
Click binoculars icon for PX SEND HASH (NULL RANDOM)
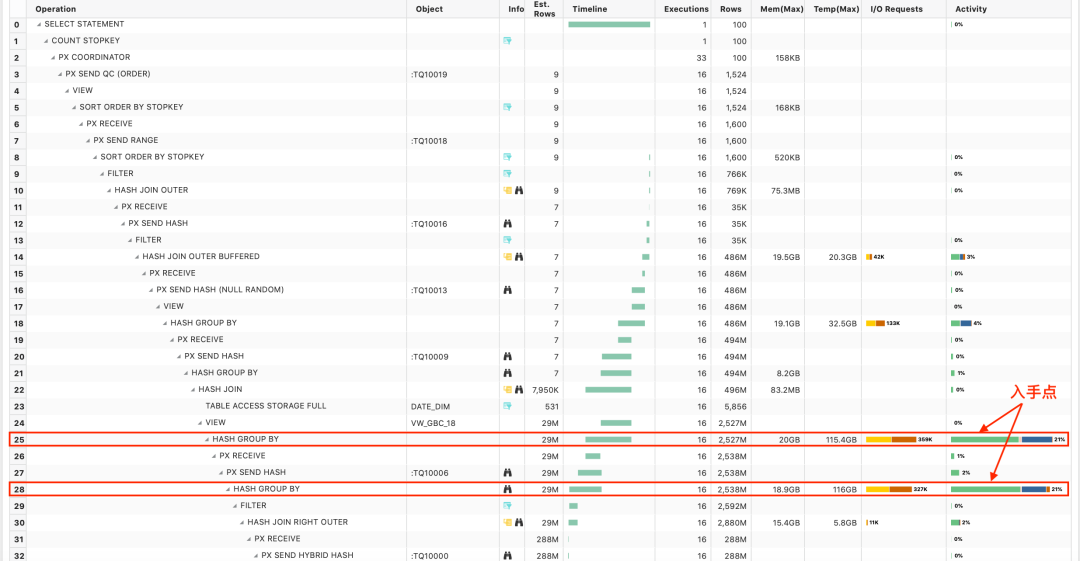[508, 290]
